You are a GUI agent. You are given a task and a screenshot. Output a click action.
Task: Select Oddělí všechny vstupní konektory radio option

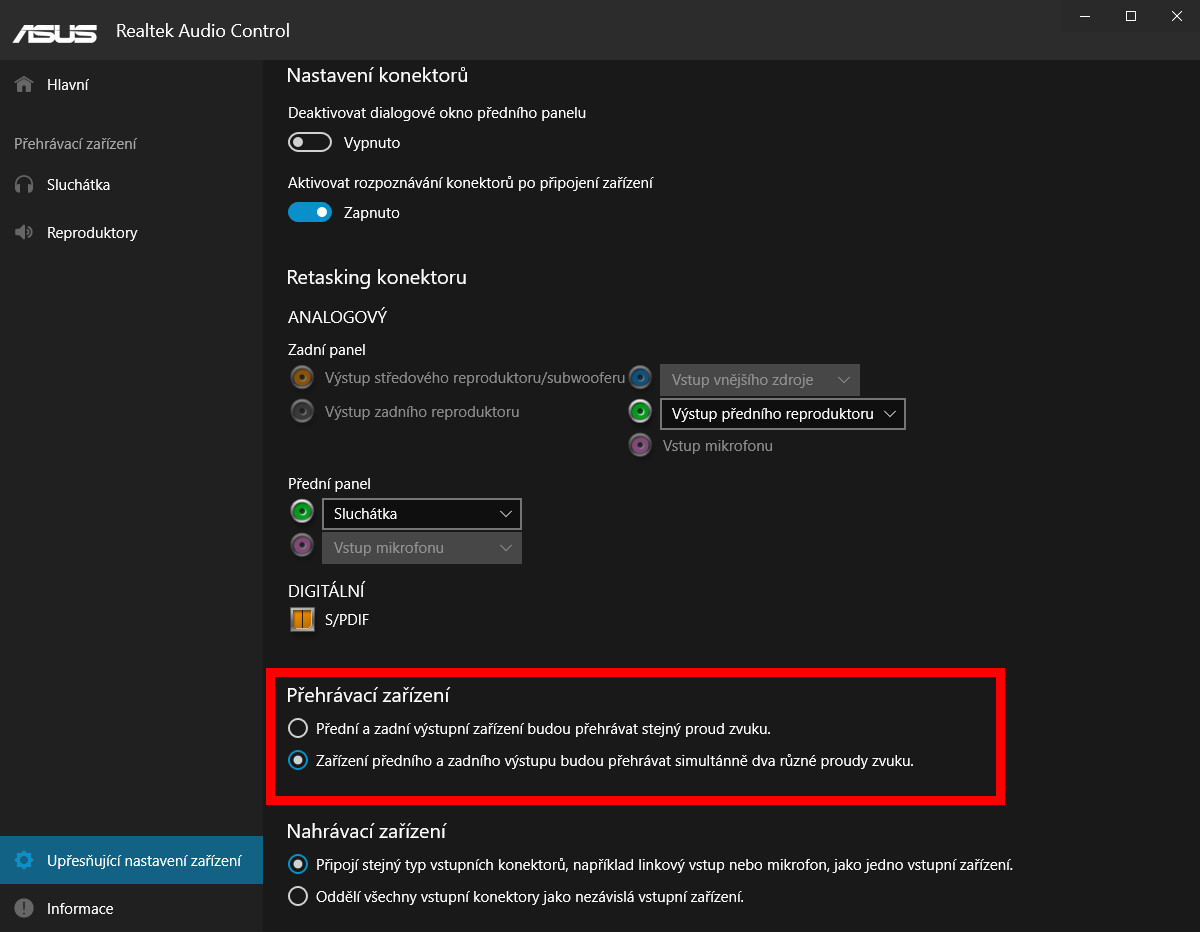click(298, 896)
